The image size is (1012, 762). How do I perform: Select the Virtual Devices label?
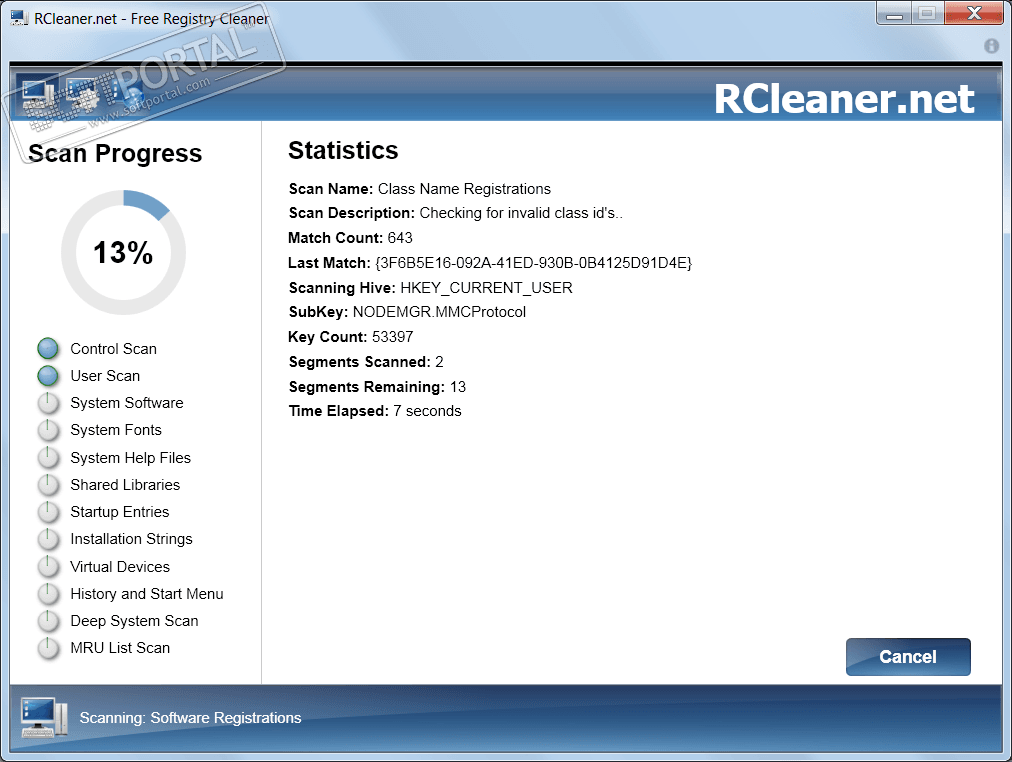120,567
